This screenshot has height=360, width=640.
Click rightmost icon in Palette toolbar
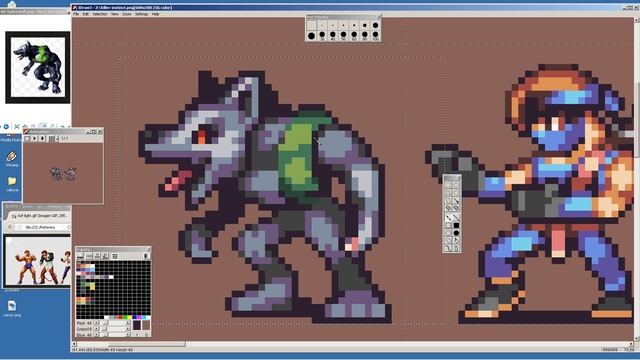coord(146,256)
